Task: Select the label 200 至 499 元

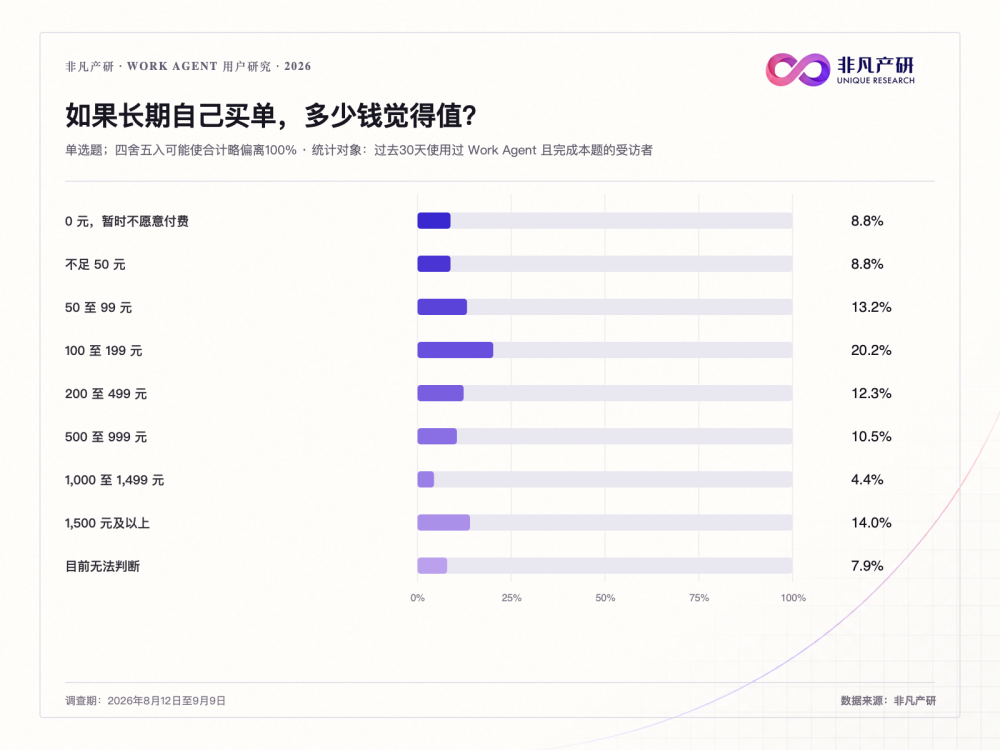Action: point(106,393)
